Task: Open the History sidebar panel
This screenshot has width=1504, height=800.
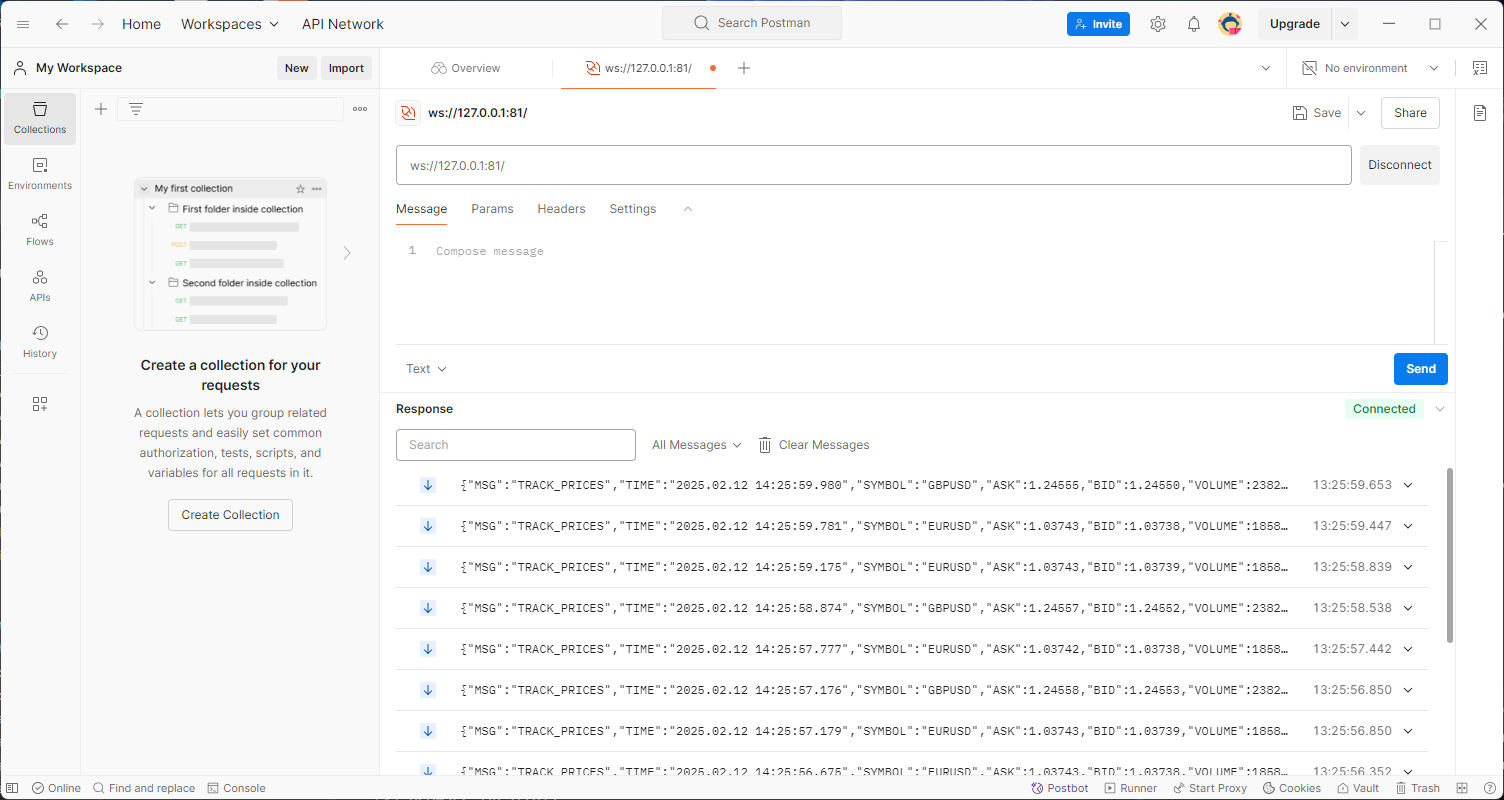Action: point(40,342)
